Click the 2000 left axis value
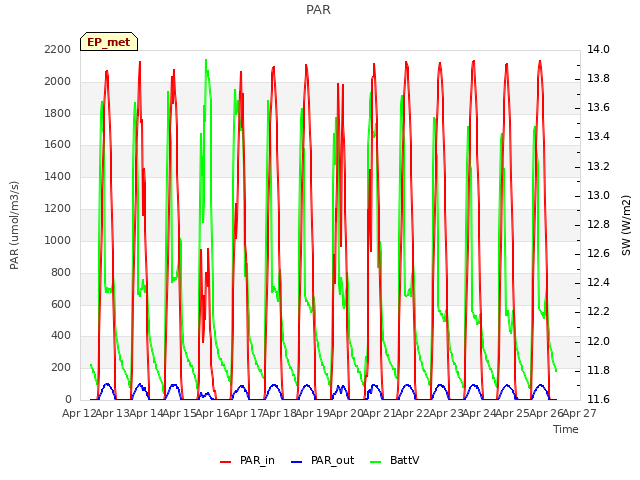The image size is (640, 480). [x=58, y=82]
